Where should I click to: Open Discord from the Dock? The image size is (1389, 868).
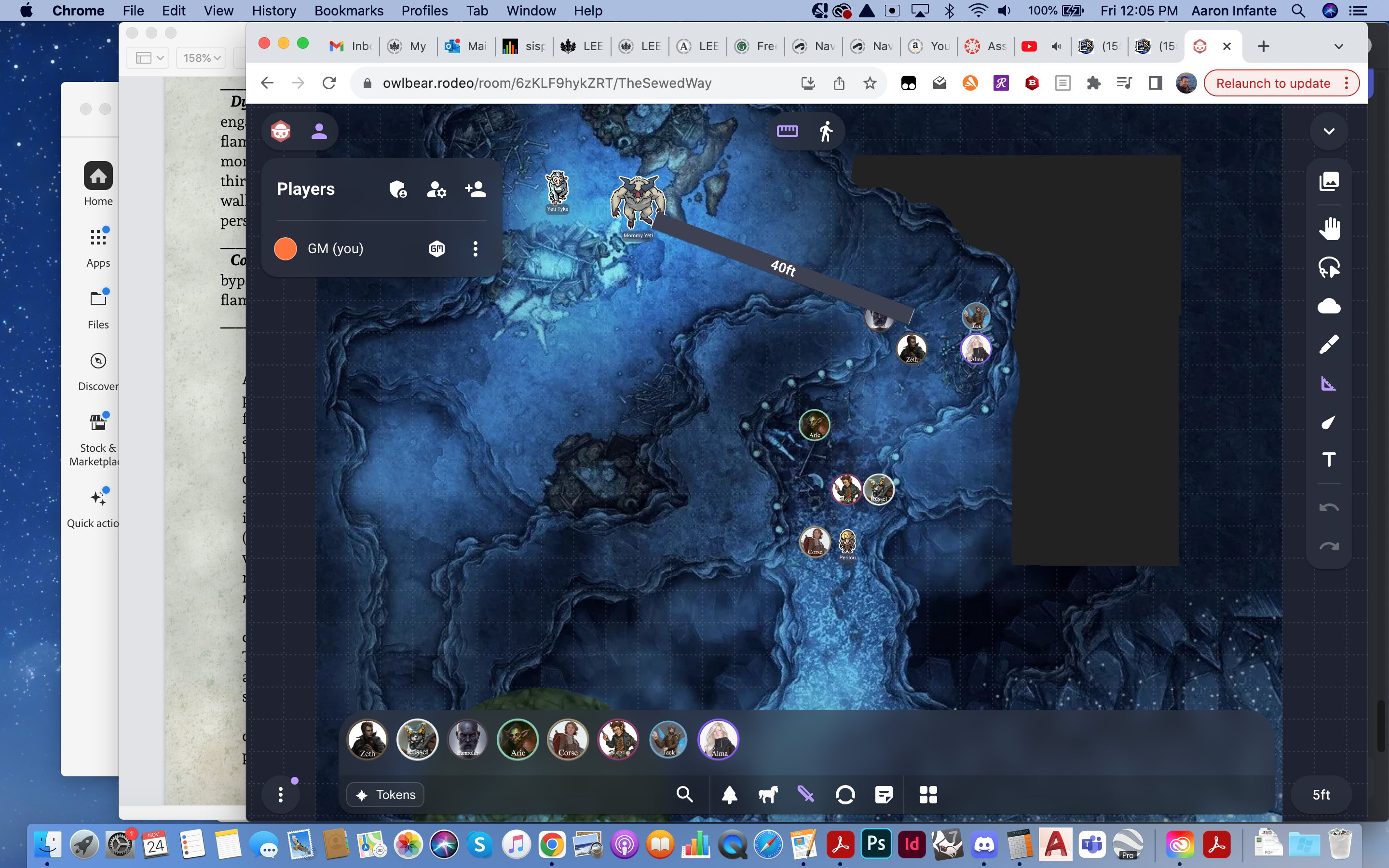(984, 844)
